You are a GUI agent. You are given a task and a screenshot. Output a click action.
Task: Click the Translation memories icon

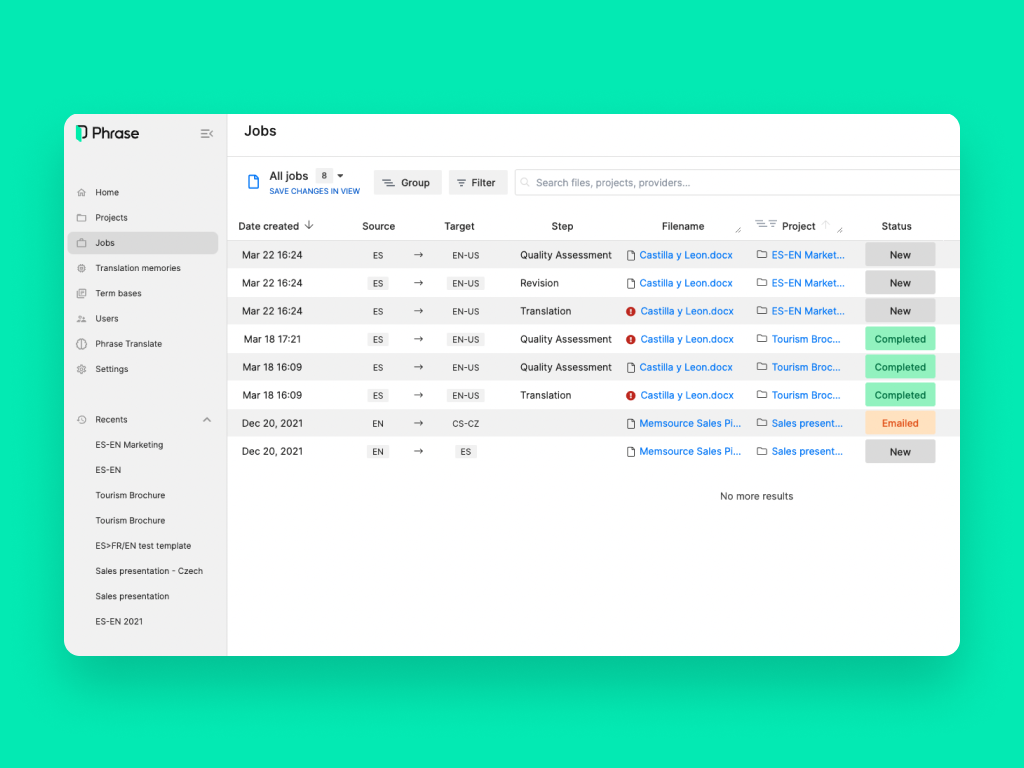point(82,268)
